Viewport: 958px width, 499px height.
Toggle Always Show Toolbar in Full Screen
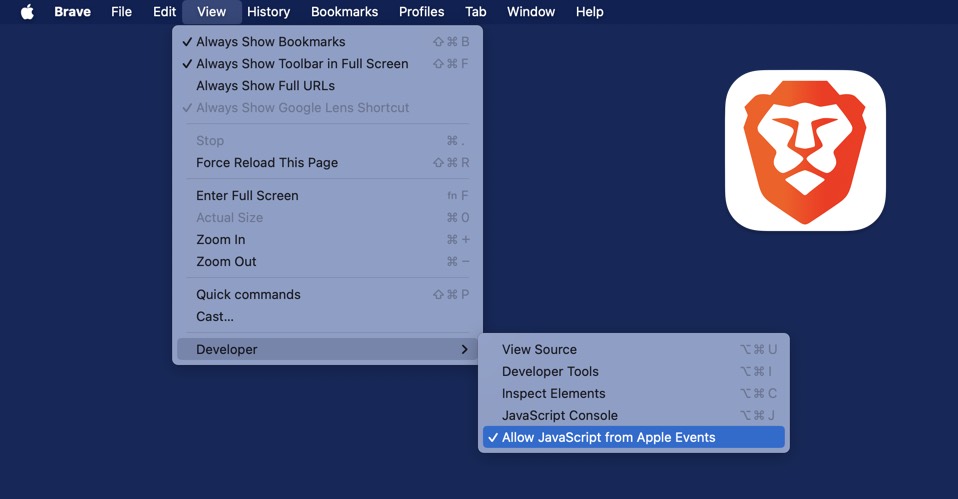pyautogui.click(x=327, y=64)
